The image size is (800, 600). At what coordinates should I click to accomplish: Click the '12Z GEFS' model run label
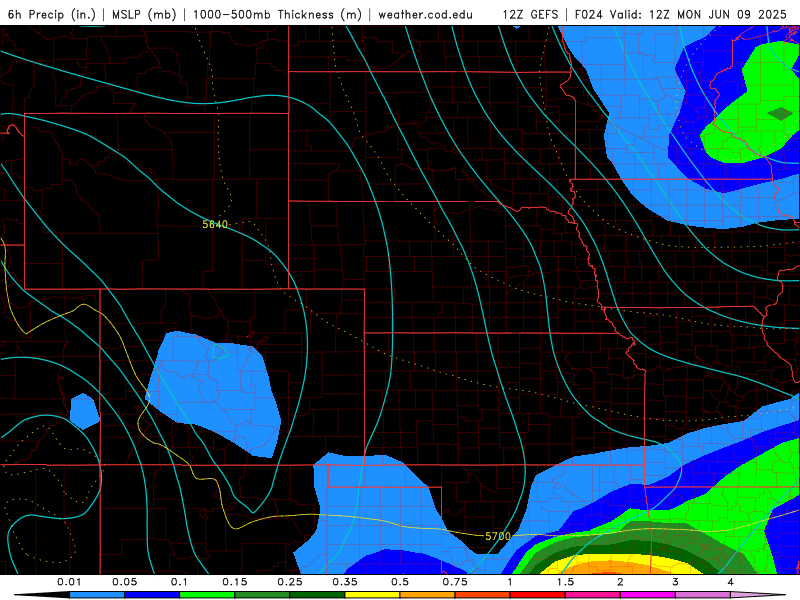[x=531, y=14]
